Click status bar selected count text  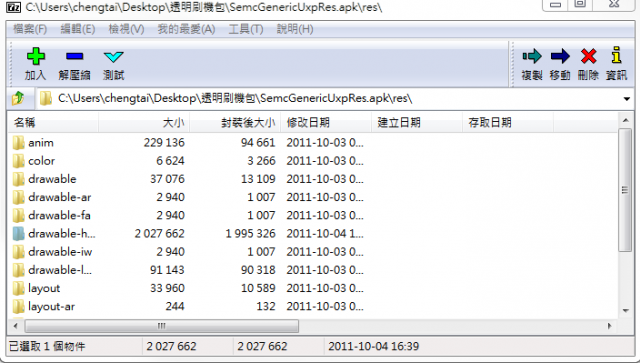click(x=47, y=346)
